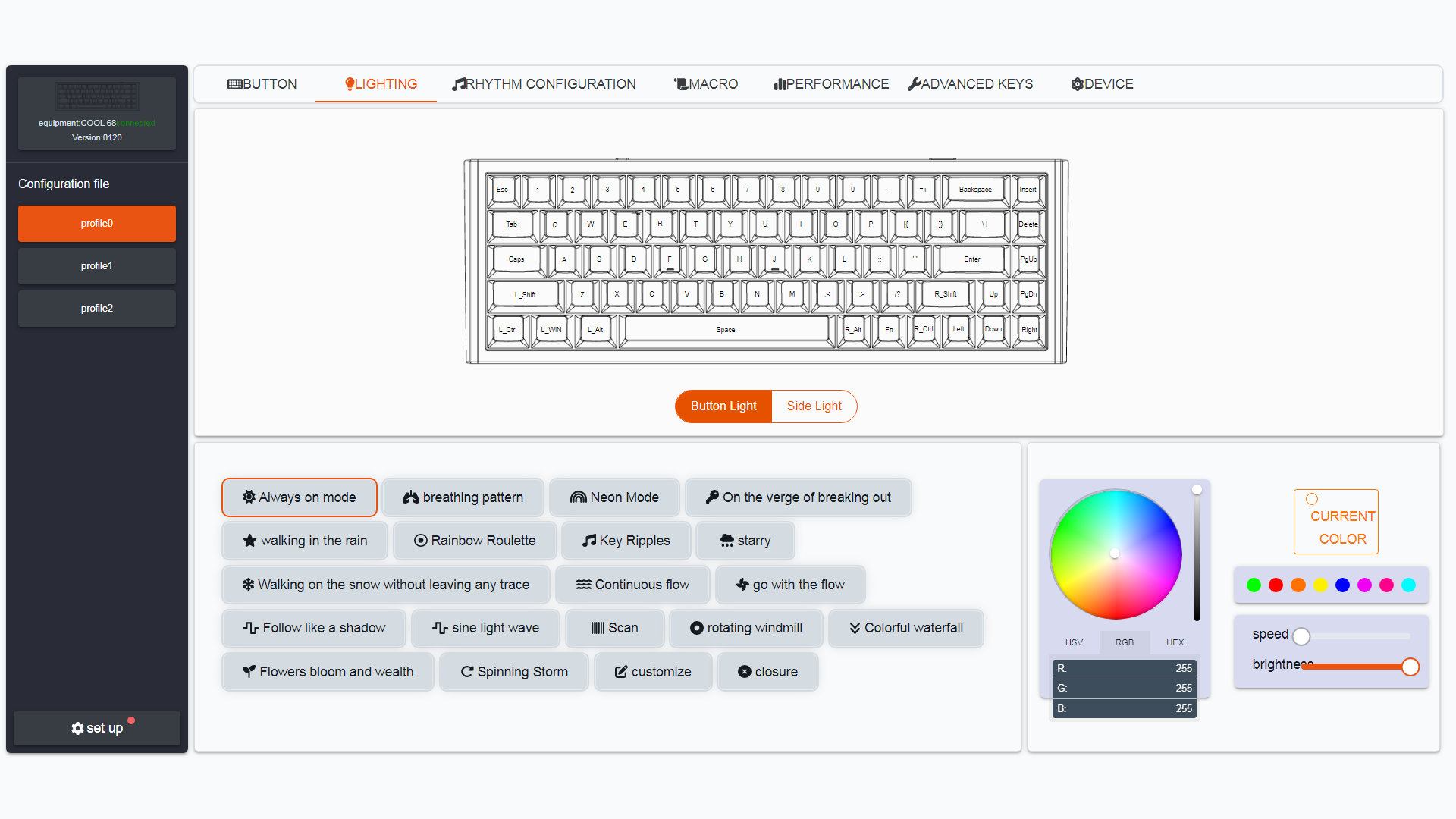Select Key Ripples effect
This screenshot has height=819, width=1456.
tap(626, 541)
